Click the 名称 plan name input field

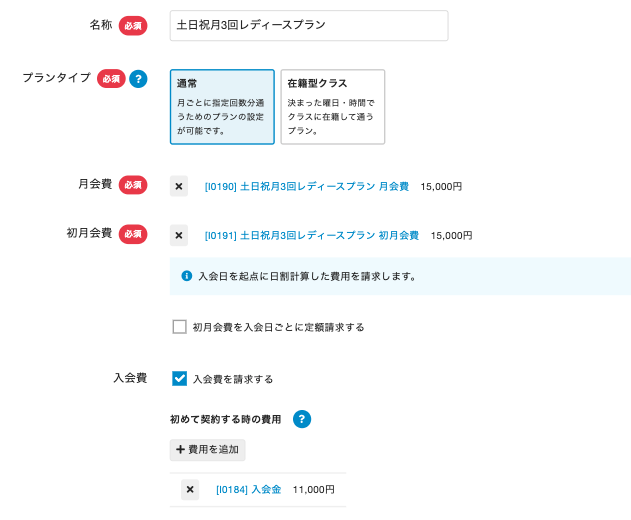pyautogui.click(x=308, y=26)
